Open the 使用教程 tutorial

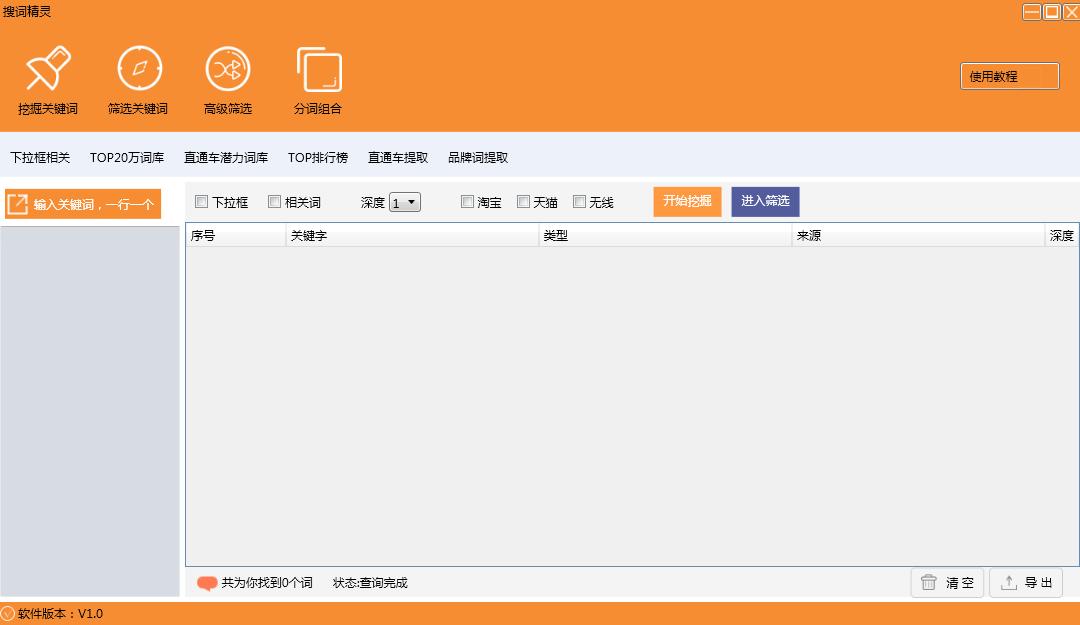1009,76
